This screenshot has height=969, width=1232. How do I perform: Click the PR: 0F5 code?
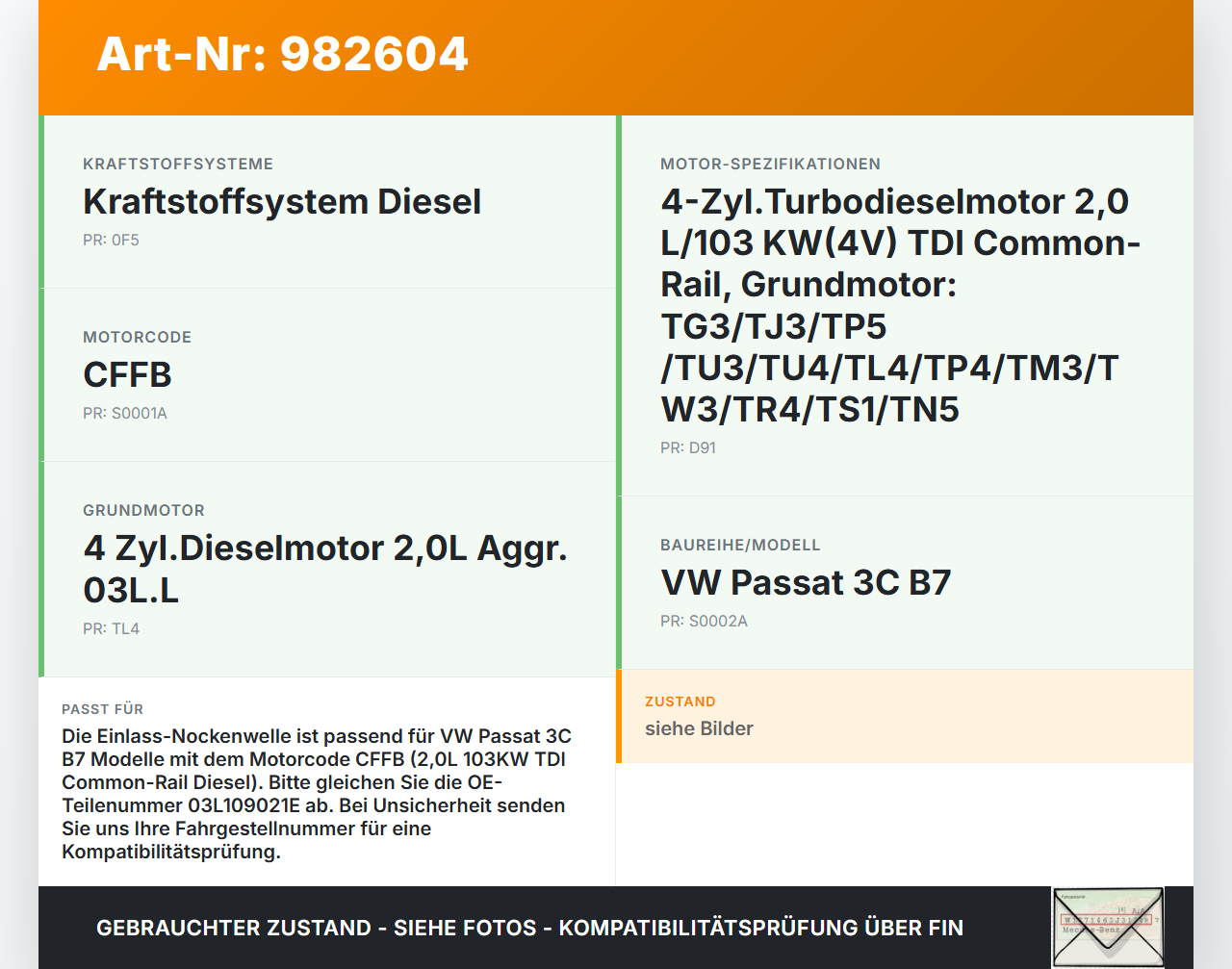click(x=111, y=241)
